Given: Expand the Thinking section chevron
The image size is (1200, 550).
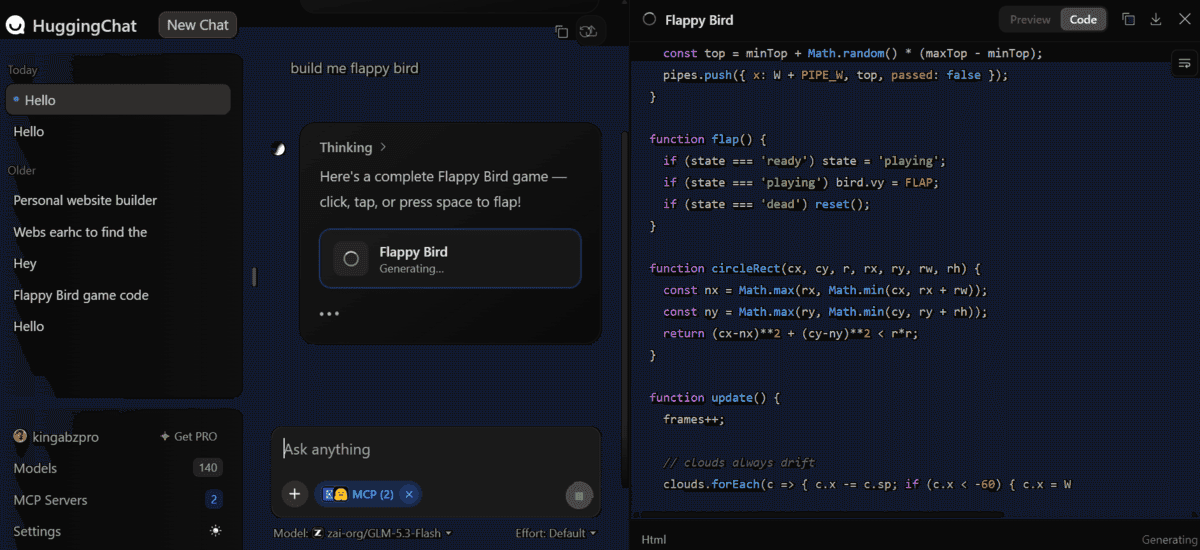Looking at the screenshot, I should tap(383, 147).
